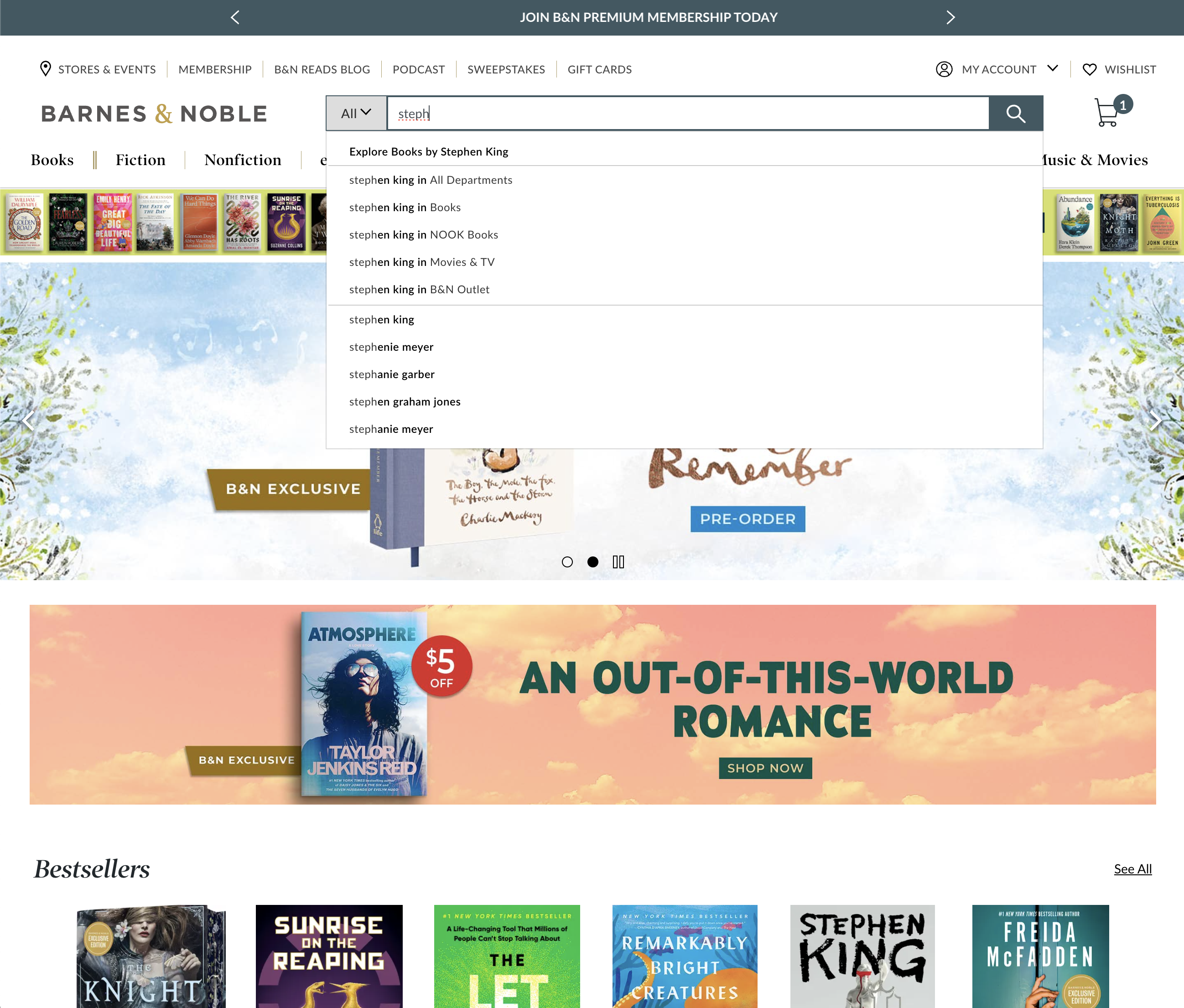The height and width of the screenshot is (1008, 1184).
Task: Click the Stores & Events location pin icon
Action: pos(45,68)
